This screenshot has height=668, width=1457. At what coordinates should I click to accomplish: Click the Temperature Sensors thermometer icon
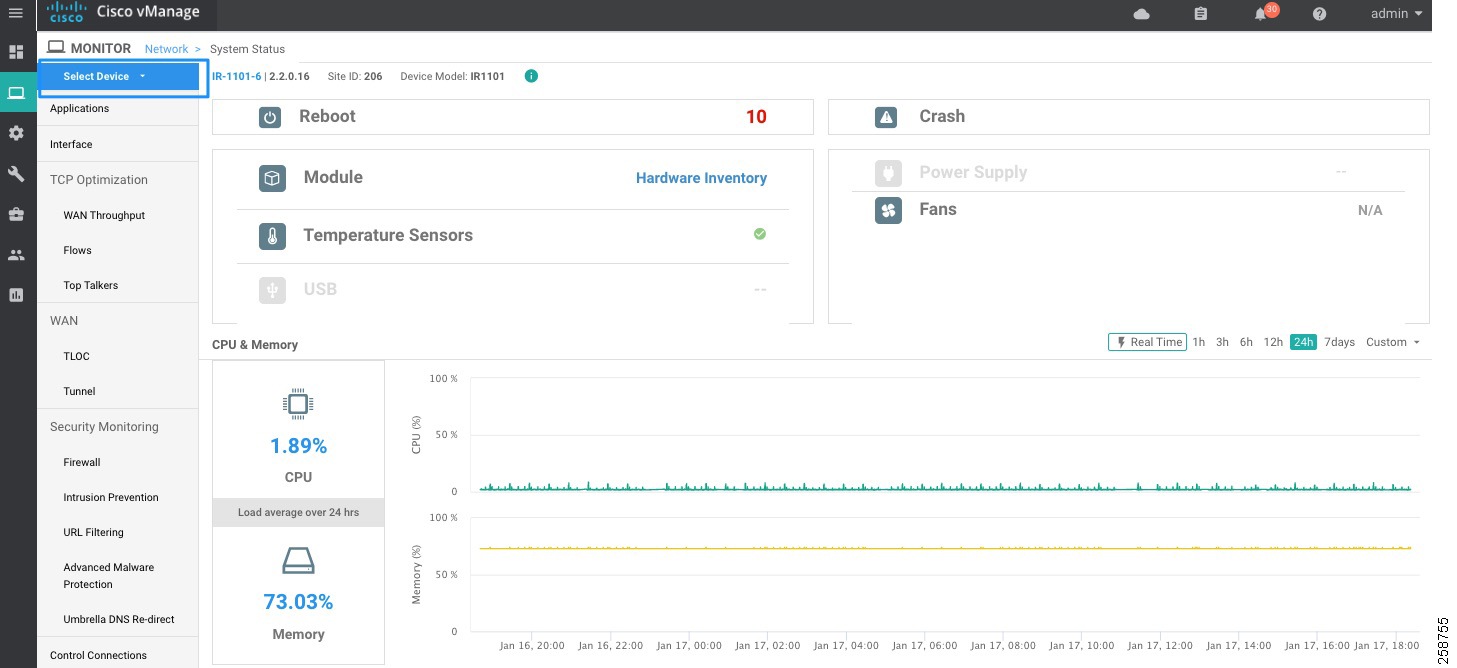point(272,236)
